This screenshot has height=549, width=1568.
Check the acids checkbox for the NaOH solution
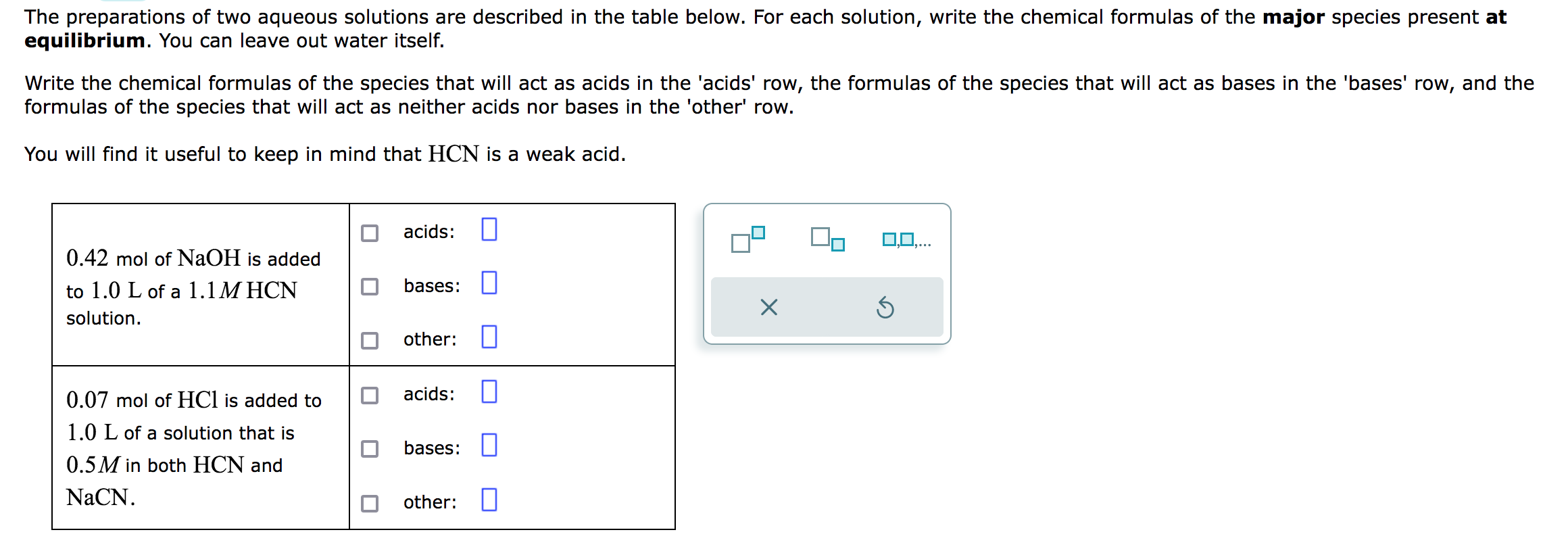click(369, 233)
